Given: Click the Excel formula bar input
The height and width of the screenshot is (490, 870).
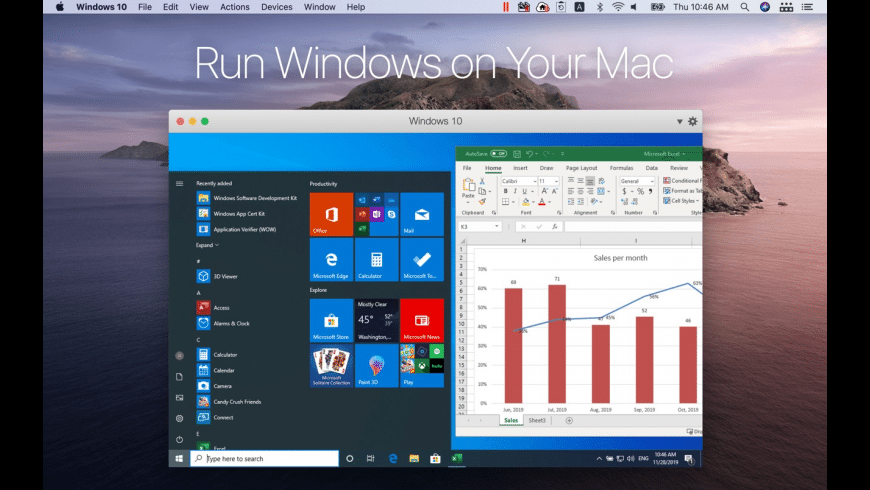Looking at the screenshot, I should [633, 226].
